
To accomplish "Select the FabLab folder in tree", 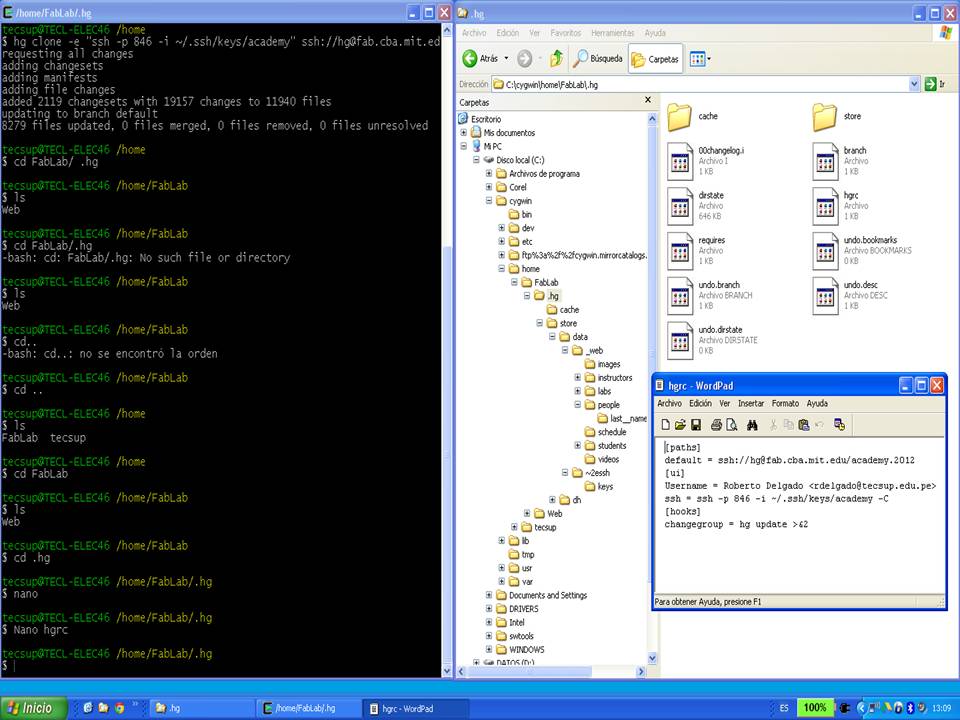I will point(540,282).
